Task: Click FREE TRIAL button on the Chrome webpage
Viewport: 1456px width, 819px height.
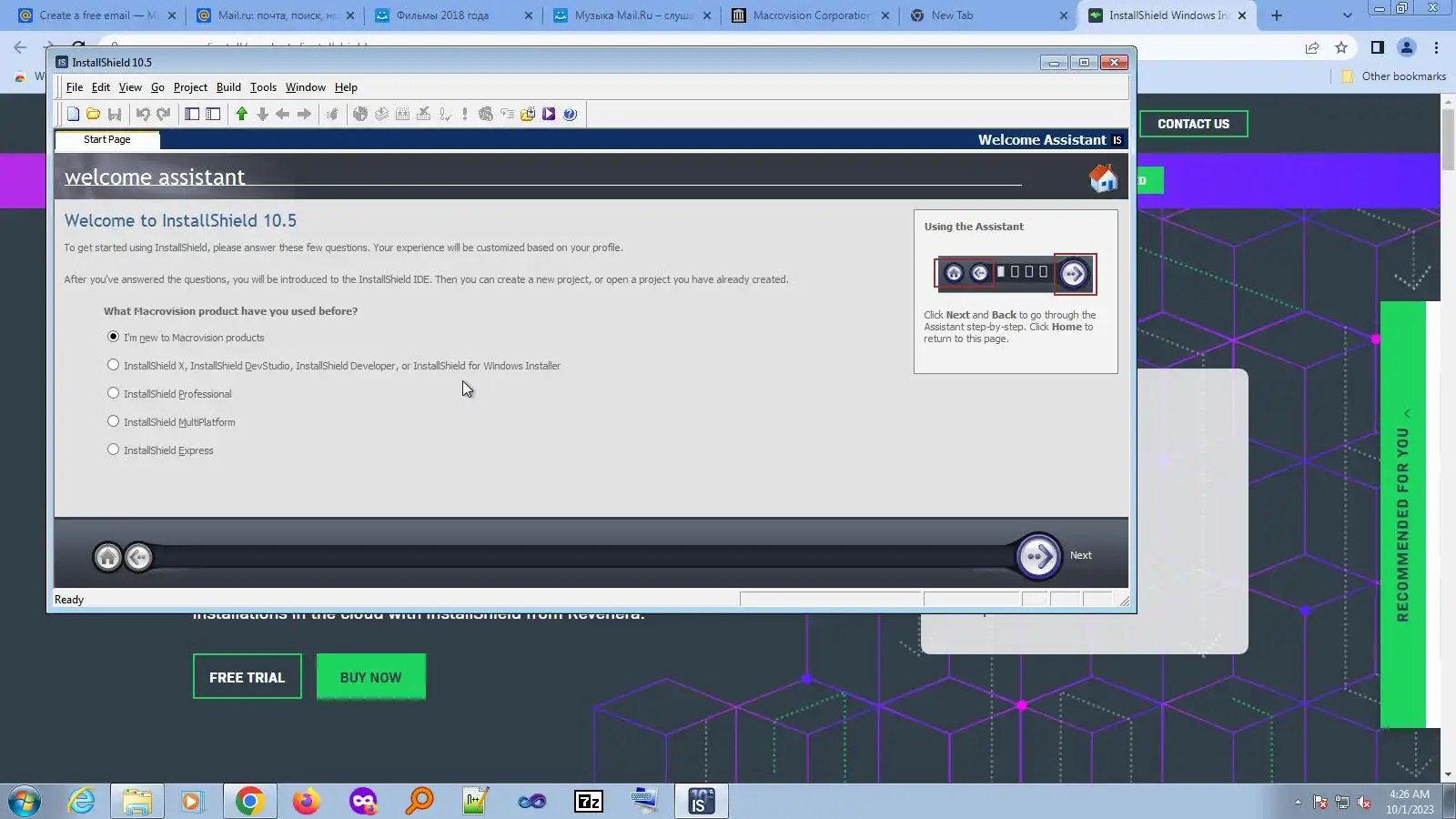Action: coord(248,677)
